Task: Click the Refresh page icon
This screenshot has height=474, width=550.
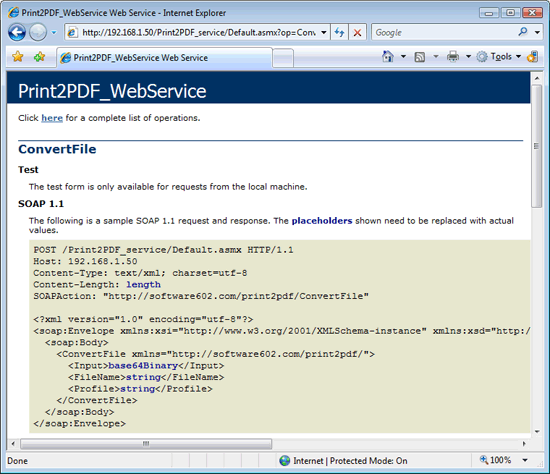Action: click(339, 33)
